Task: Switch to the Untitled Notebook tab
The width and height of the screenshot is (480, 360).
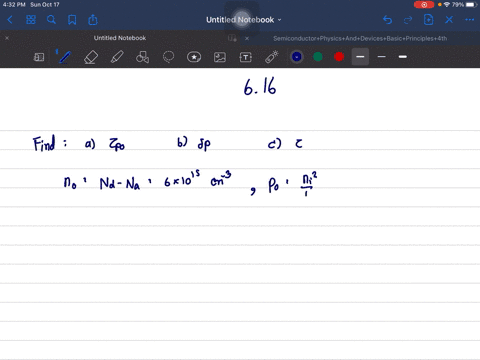Action: coord(120,38)
